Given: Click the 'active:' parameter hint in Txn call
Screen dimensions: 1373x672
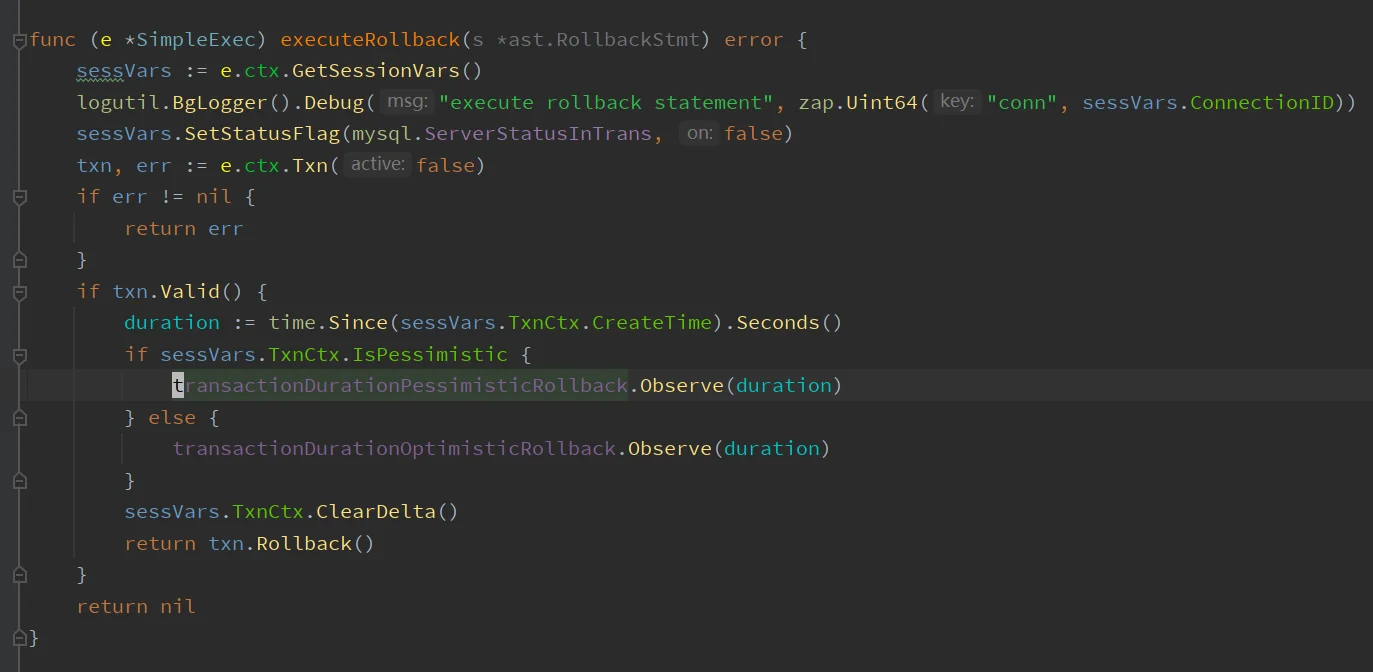Looking at the screenshot, I should coord(378,165).
